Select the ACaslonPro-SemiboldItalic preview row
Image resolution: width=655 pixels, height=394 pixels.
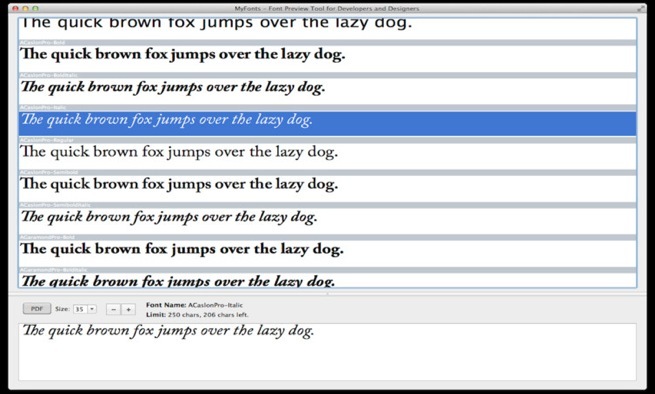click(328, 221)
